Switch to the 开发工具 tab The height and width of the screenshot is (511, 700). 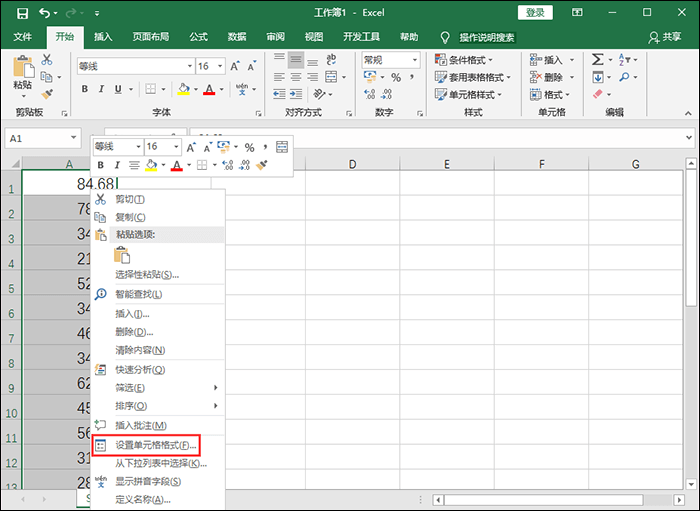coord(361,37)
